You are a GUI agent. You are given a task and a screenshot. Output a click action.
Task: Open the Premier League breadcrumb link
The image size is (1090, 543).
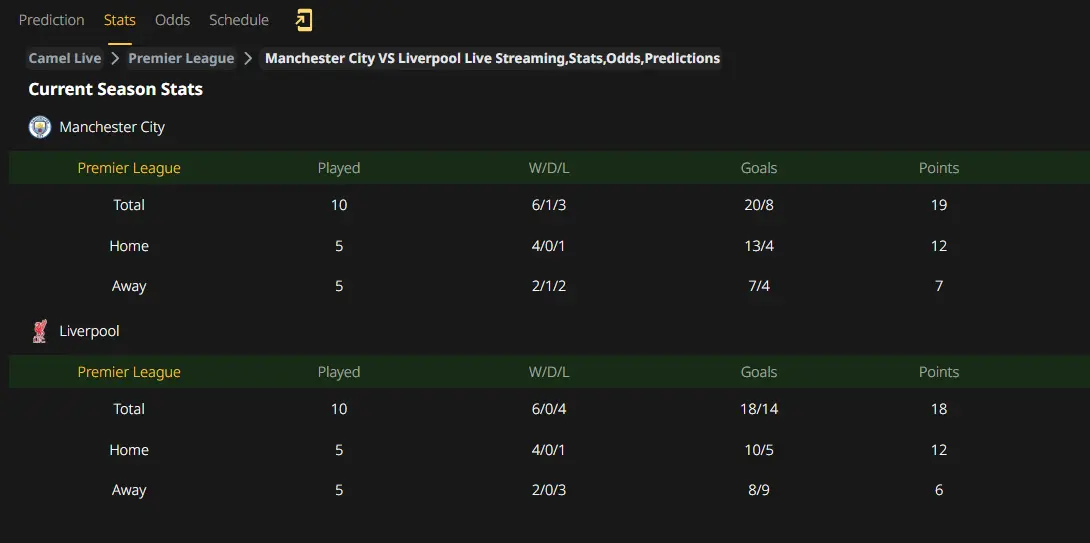coord(181,58)
